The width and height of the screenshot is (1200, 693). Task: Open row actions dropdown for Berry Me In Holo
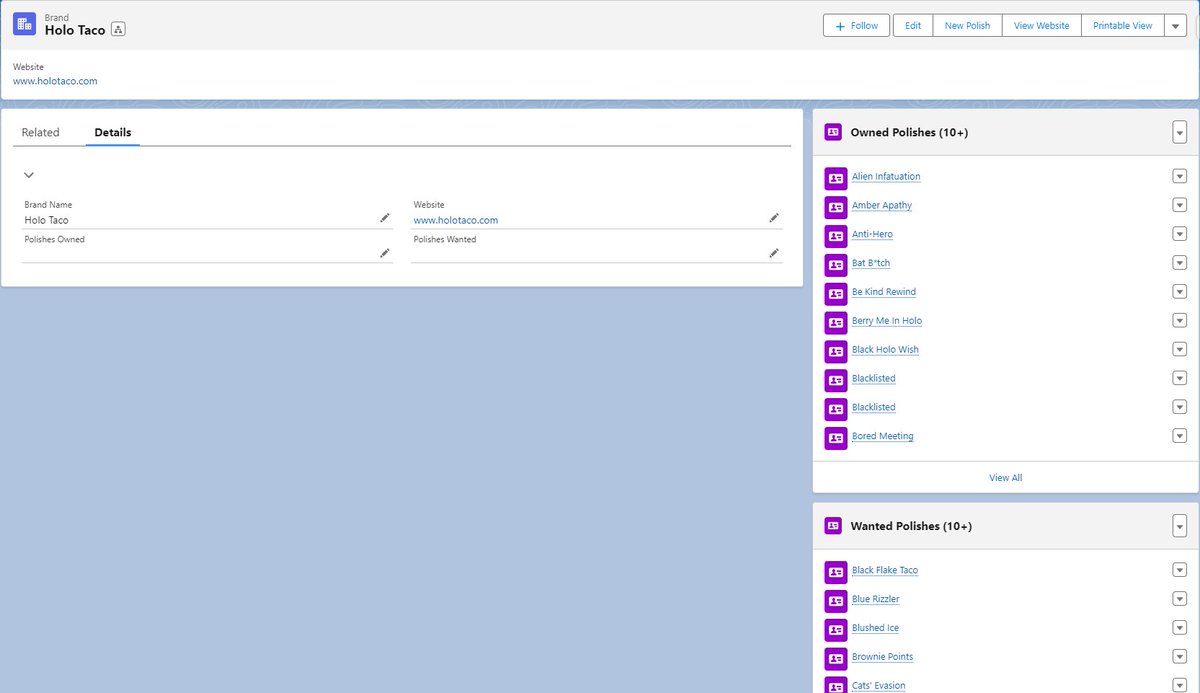point(1179,321)
